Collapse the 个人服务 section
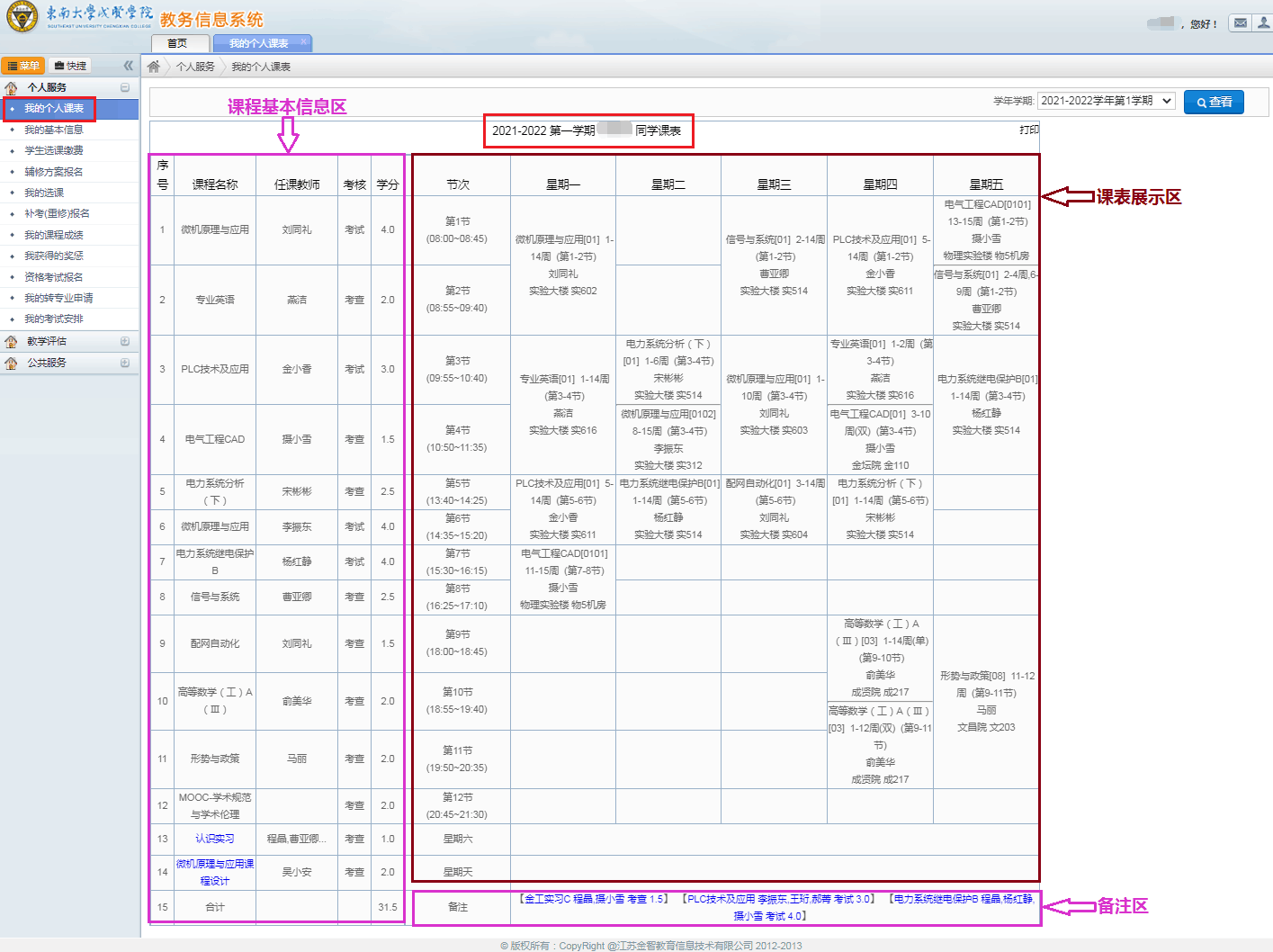 coord(125,87)
